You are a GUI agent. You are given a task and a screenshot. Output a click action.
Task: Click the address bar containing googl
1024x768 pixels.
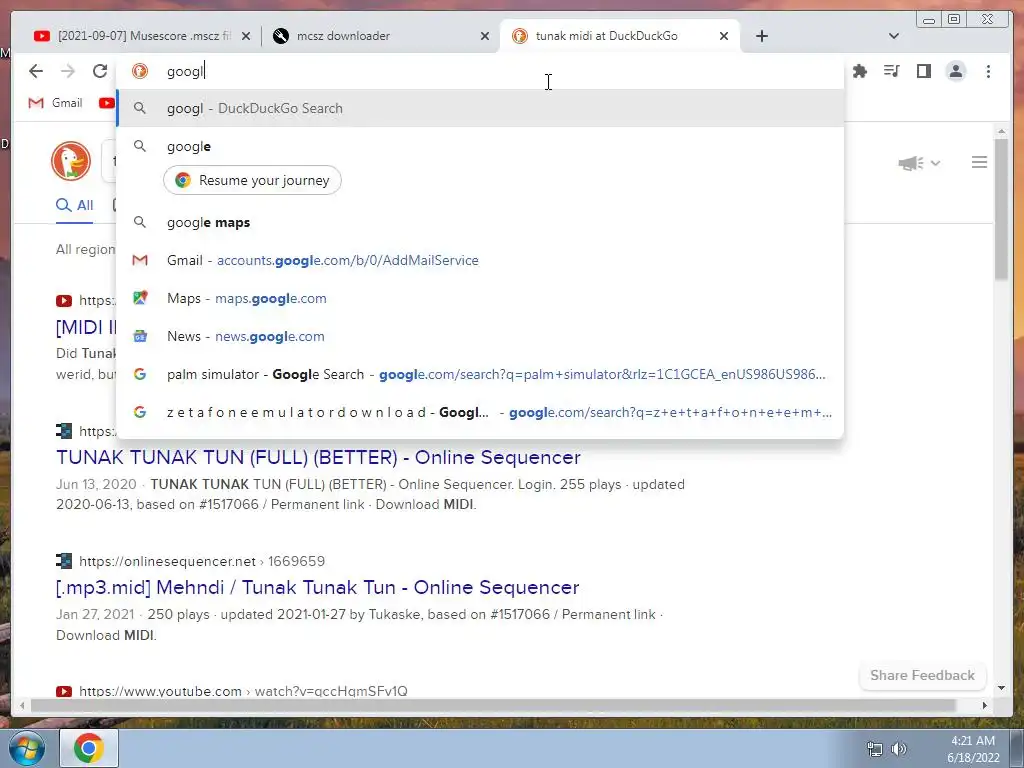(x=480, y=71)
